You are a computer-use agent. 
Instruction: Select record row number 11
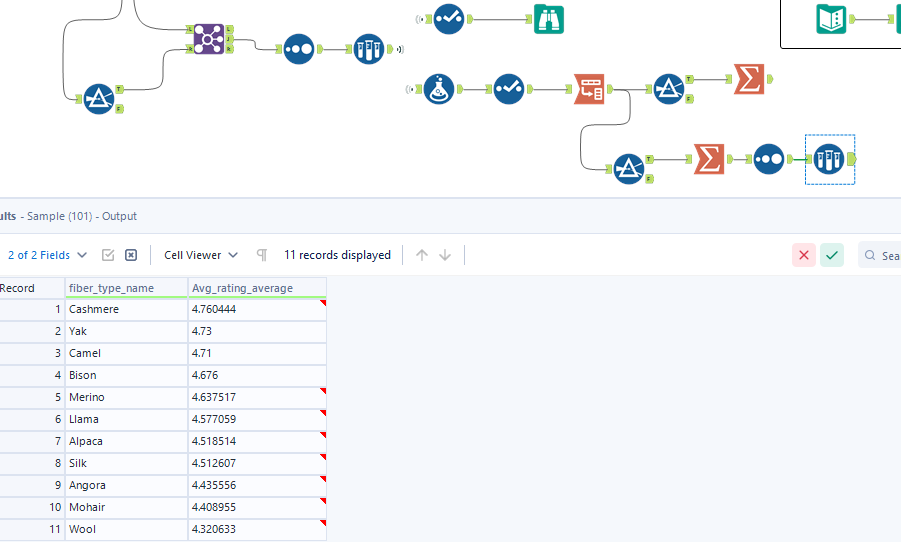coord(32,529)
